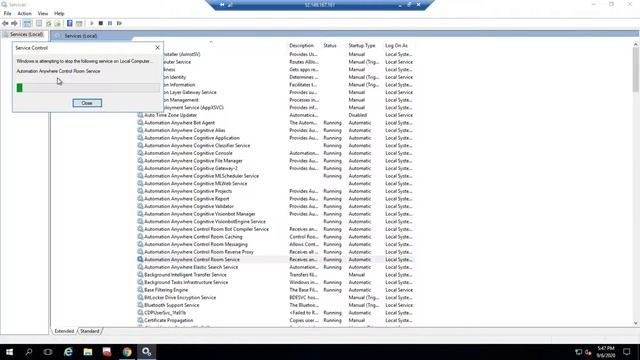Open File Explorer from the taskbar

coord(88,352)
